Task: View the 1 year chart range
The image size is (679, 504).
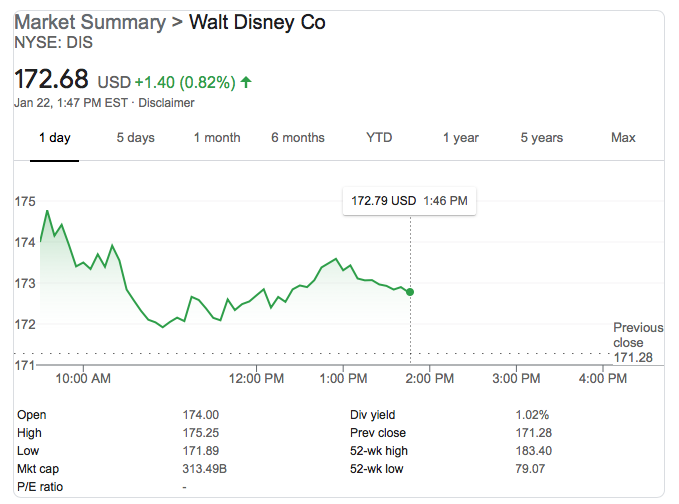Action: point(461,138)
